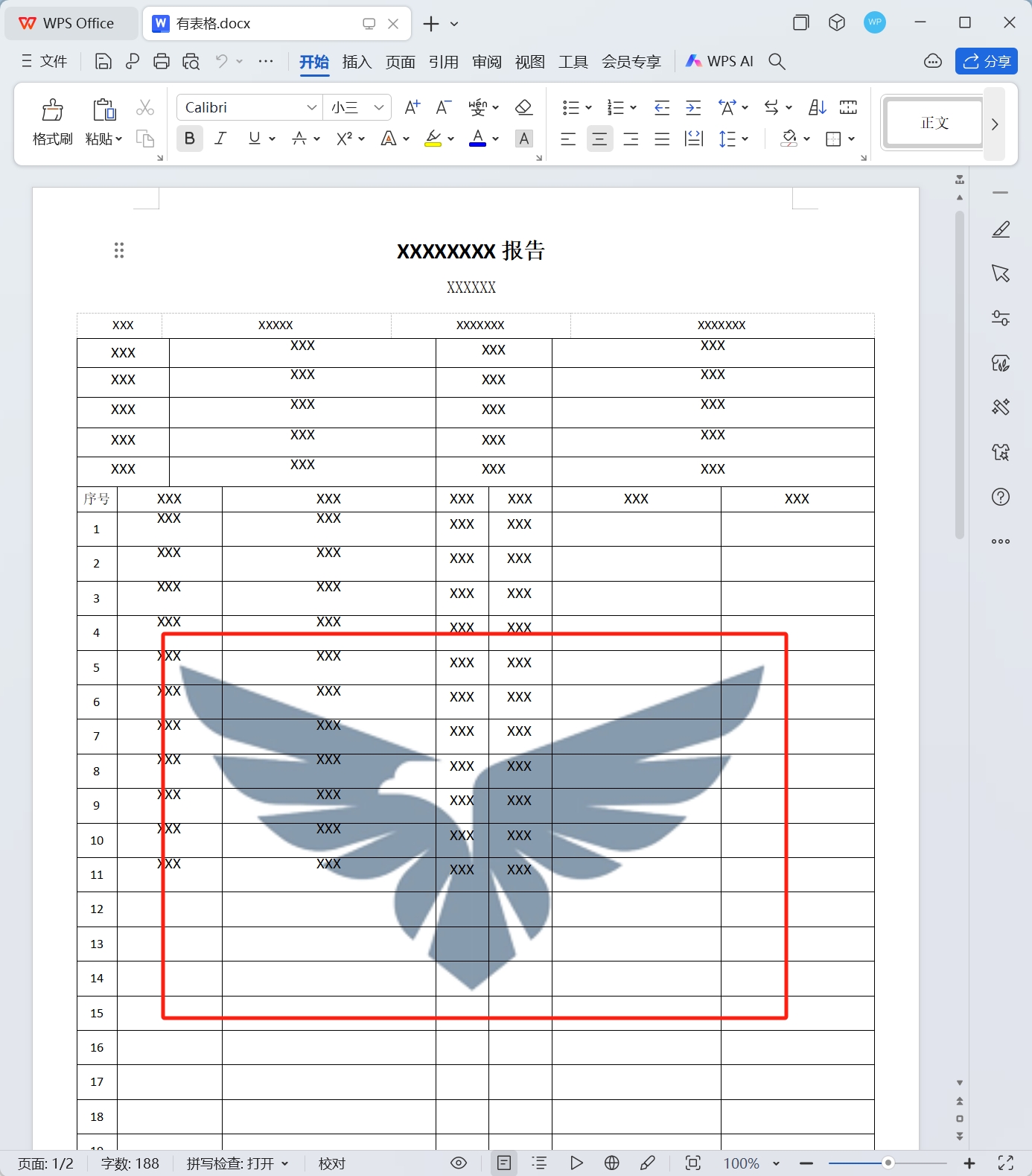The width and height of the screenshot is (1032, 1176).
Task: Expand line spacing dropdown
Action: pos(745,139)
